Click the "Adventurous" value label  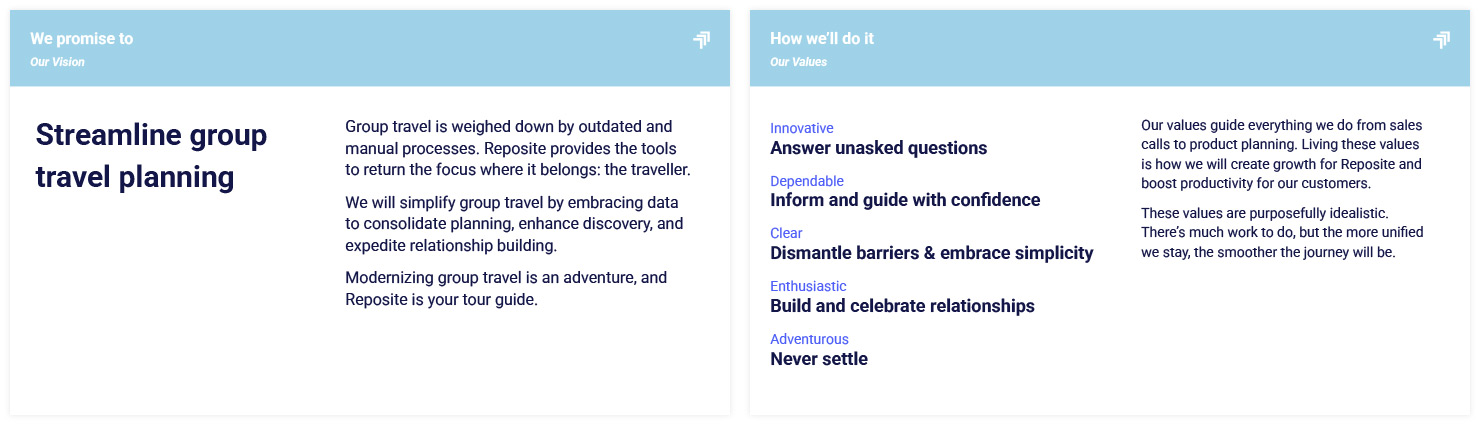pyautogui.click(x=809, y=339)
